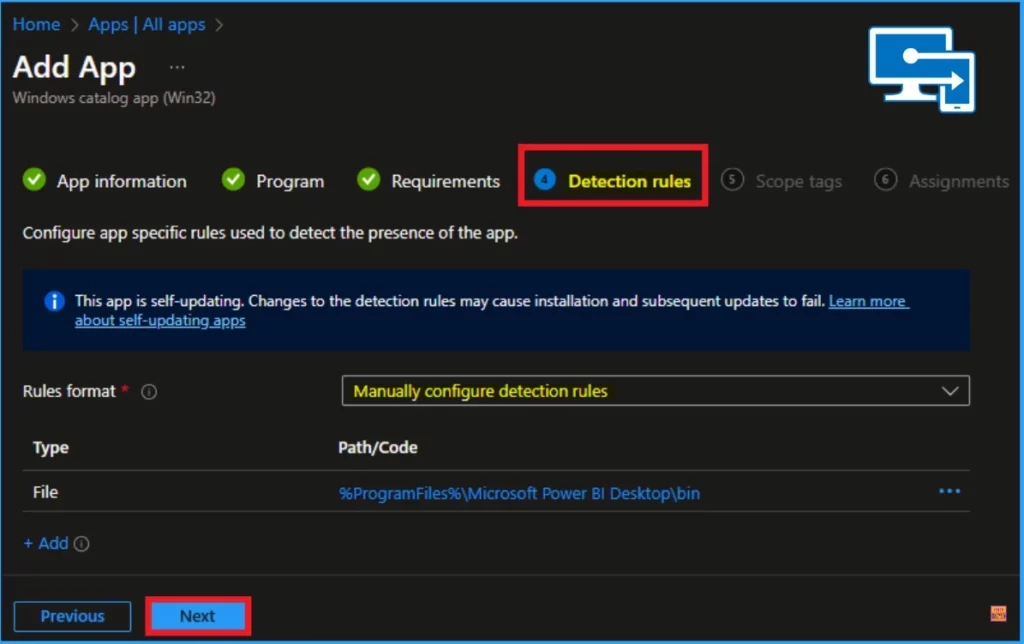This screenshot has width=1024, height=644.
Task: Click the Type column header
Action: pos(51,447)
